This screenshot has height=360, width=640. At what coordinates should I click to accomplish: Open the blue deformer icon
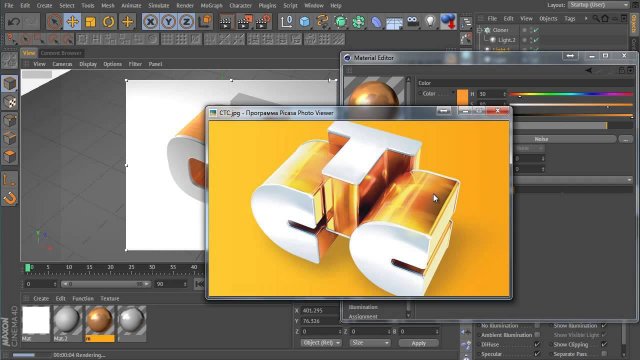[376, 22]
